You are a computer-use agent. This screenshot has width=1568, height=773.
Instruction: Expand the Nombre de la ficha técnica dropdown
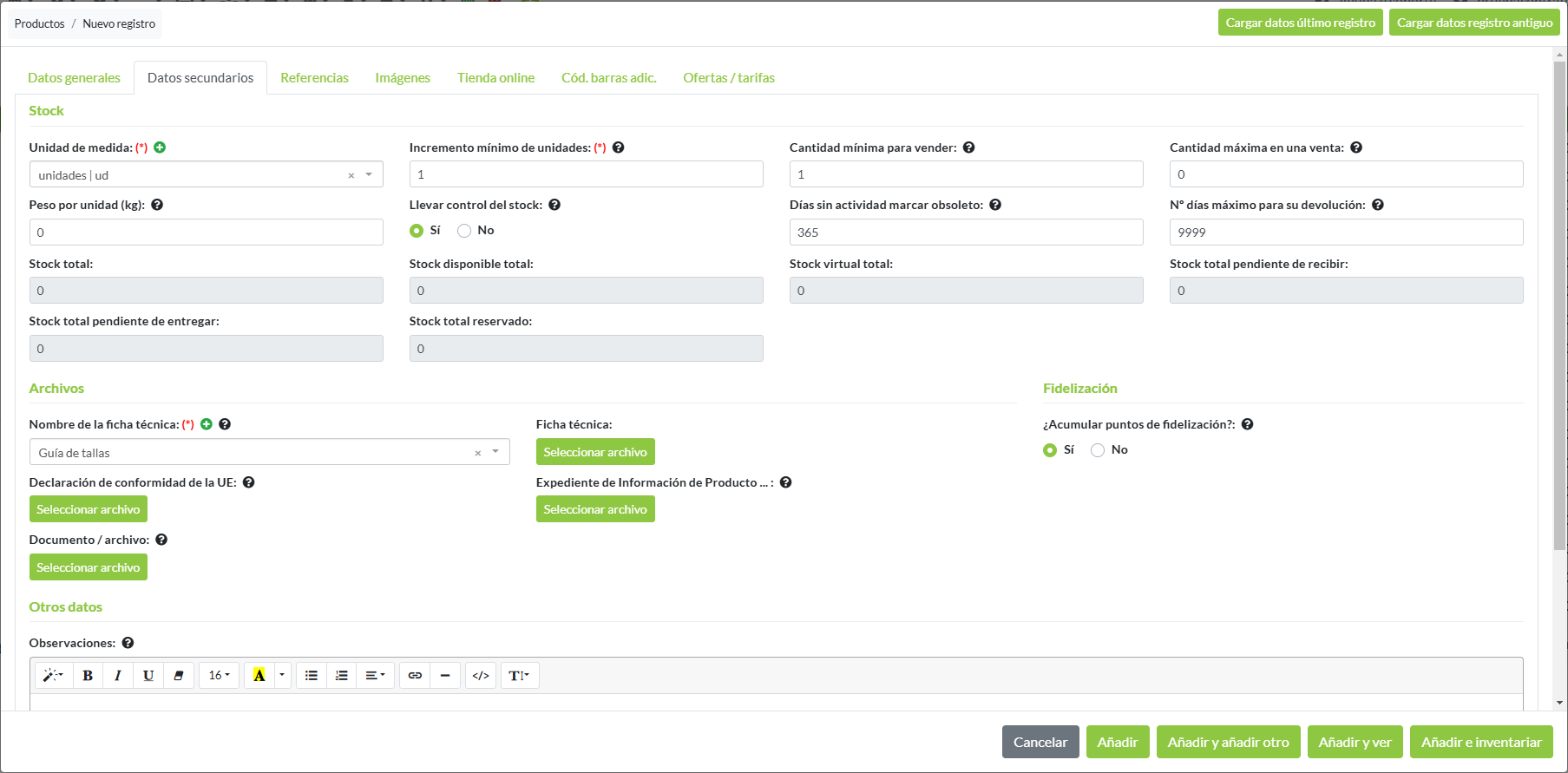(495, 452)
